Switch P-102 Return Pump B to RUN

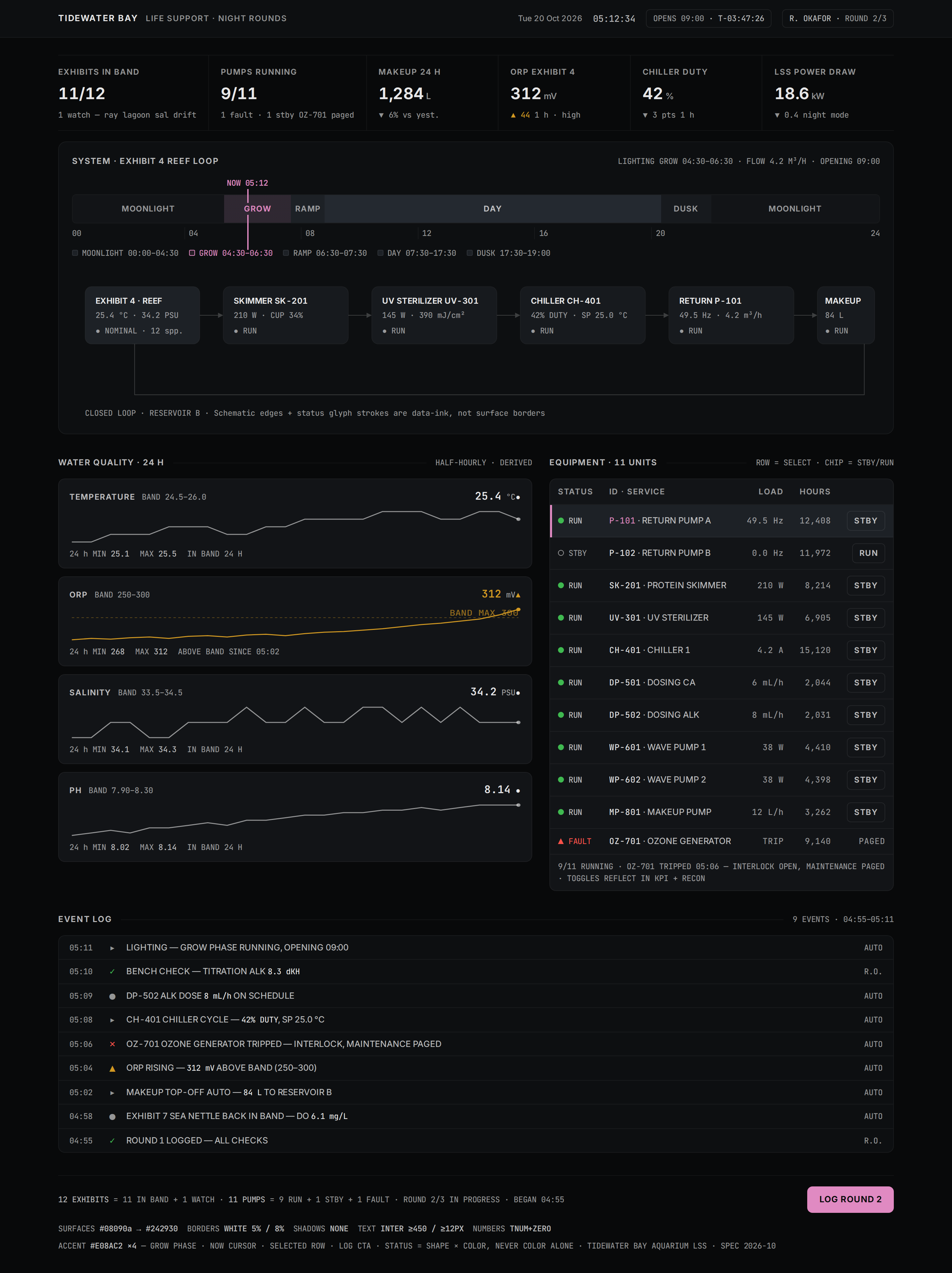pos(868,553)
